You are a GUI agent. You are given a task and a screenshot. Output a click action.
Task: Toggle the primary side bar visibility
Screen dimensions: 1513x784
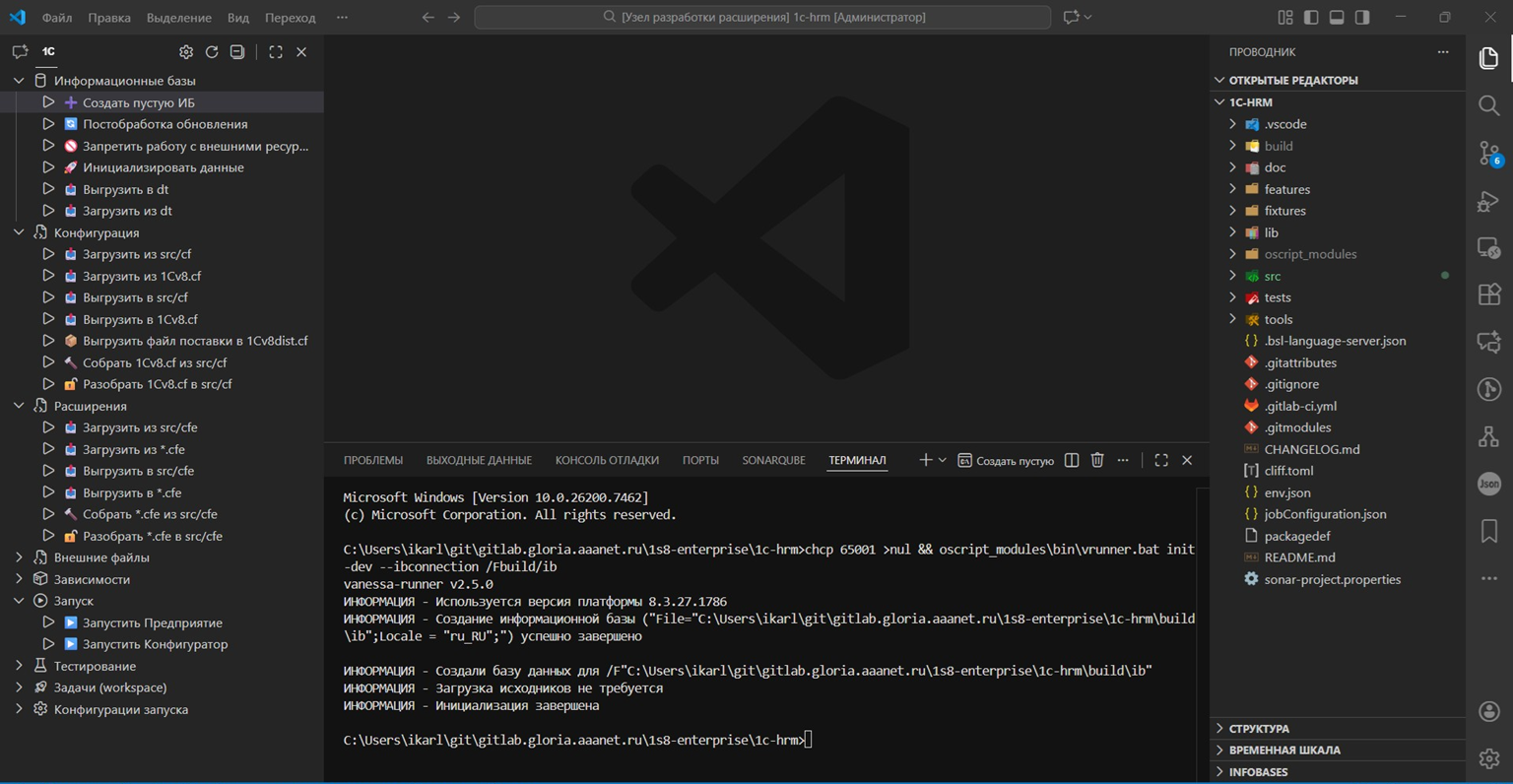click(1311, 18)
